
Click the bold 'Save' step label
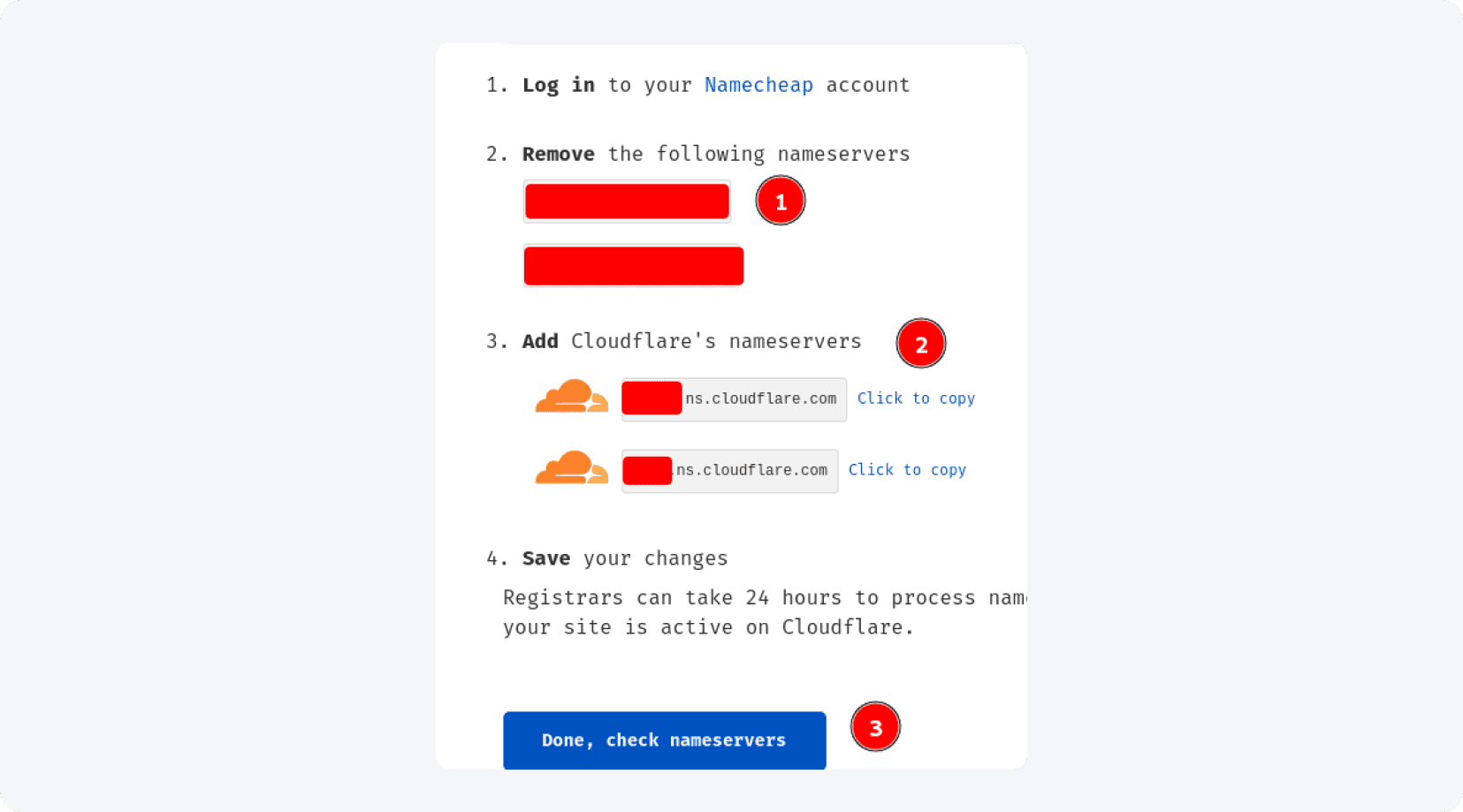(545, 558)
